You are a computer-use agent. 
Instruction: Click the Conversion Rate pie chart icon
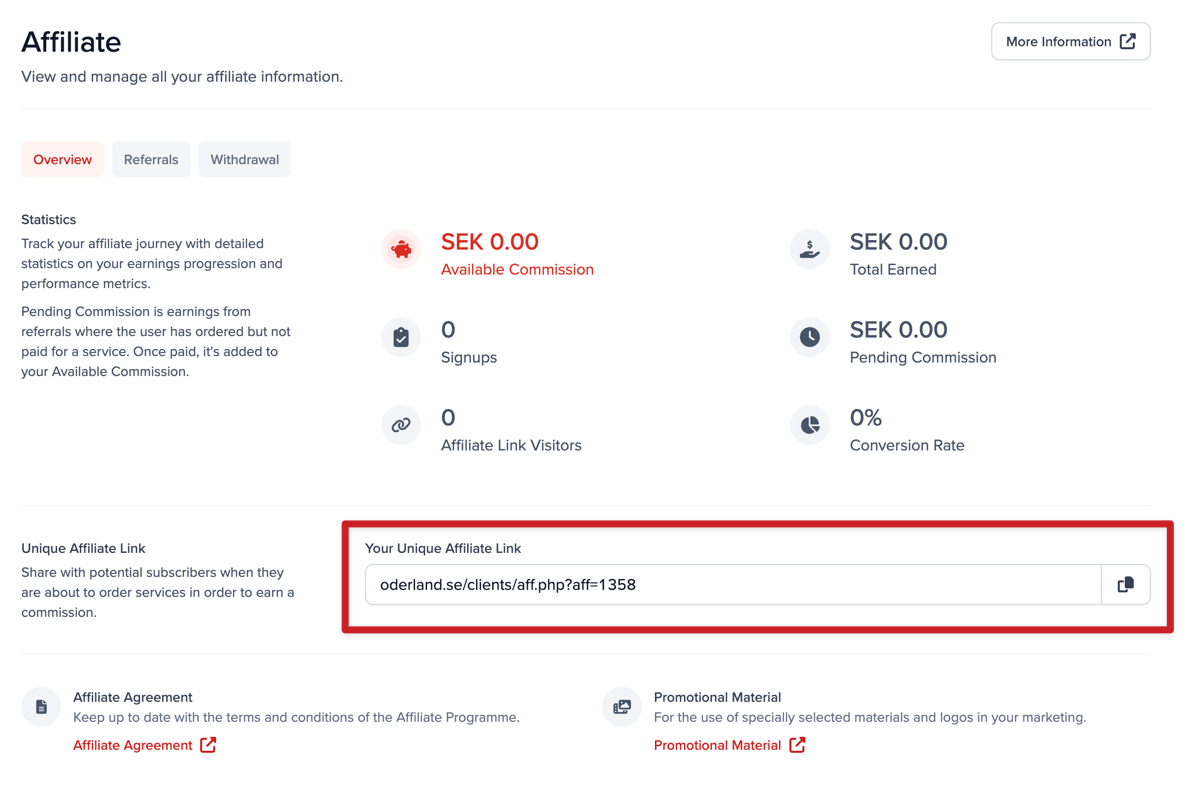[x=809, y=425]
